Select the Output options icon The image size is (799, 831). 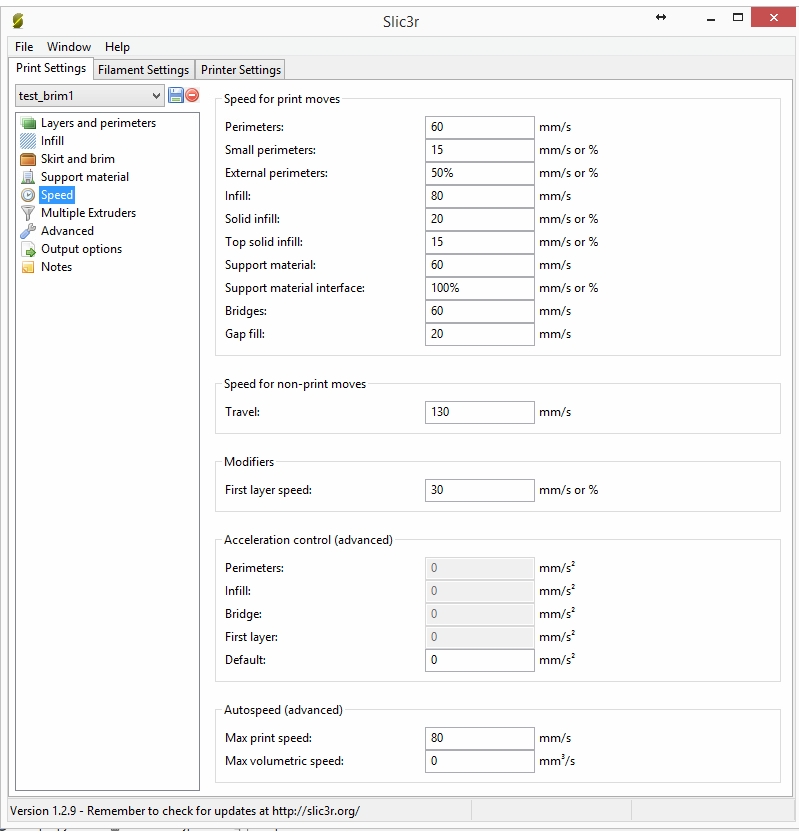point(28,249)
